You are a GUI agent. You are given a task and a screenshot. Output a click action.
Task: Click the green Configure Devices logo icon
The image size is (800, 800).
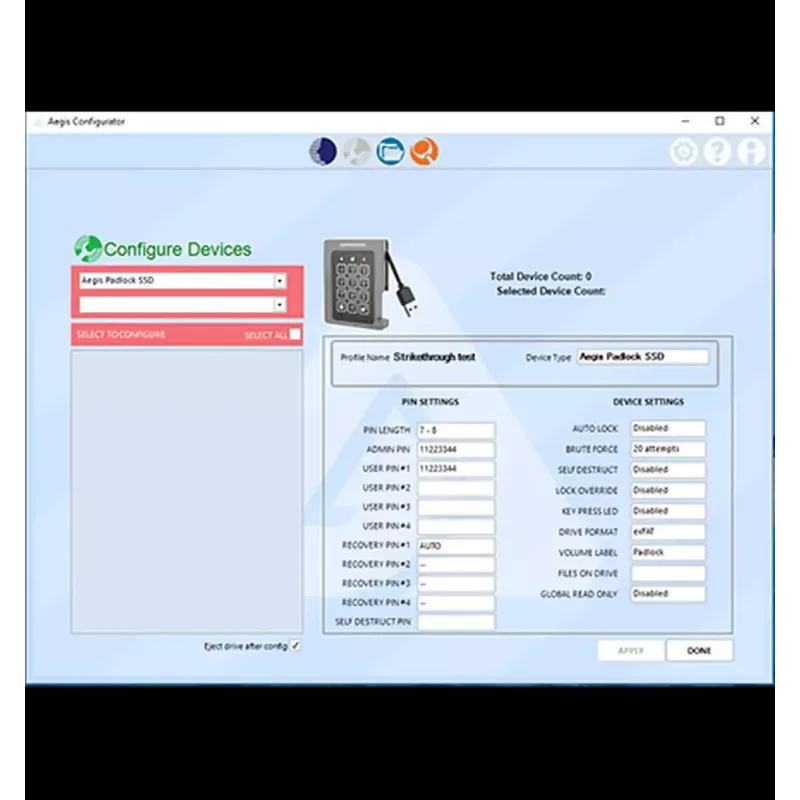click(88, 248)
